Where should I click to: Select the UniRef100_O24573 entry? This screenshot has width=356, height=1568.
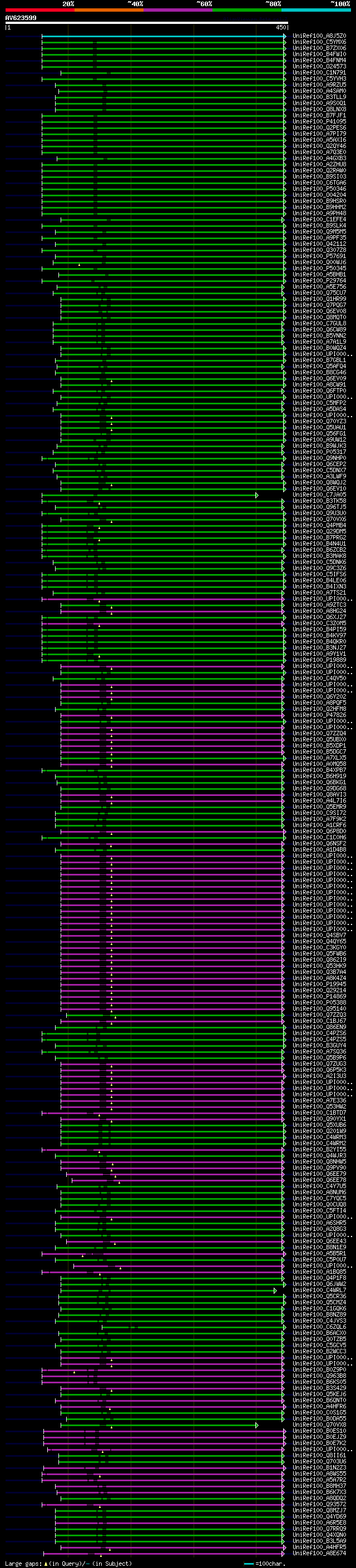(x=319, y=66)
